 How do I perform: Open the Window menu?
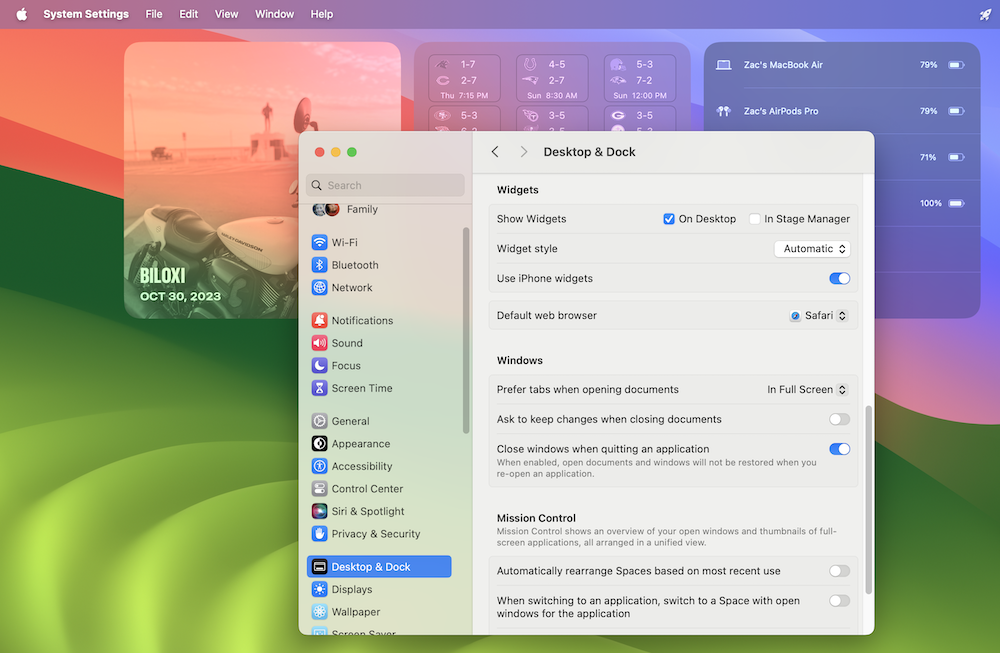[x=274, y=14]
